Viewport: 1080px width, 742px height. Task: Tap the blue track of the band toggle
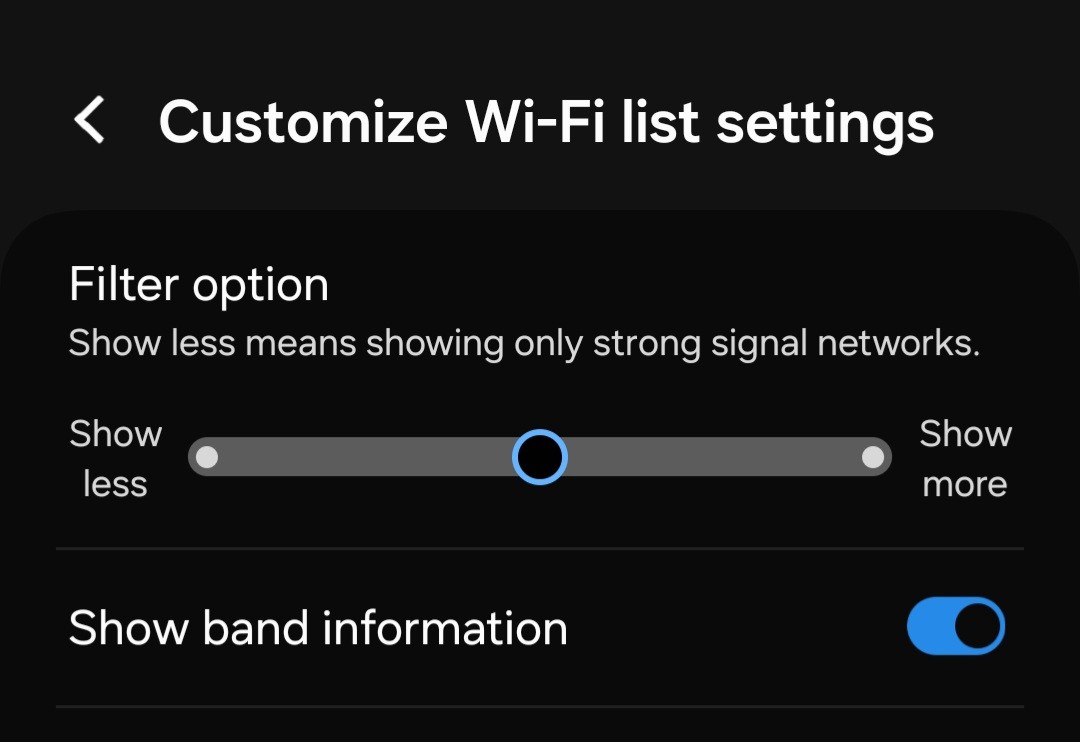click(x=928, y=627)
